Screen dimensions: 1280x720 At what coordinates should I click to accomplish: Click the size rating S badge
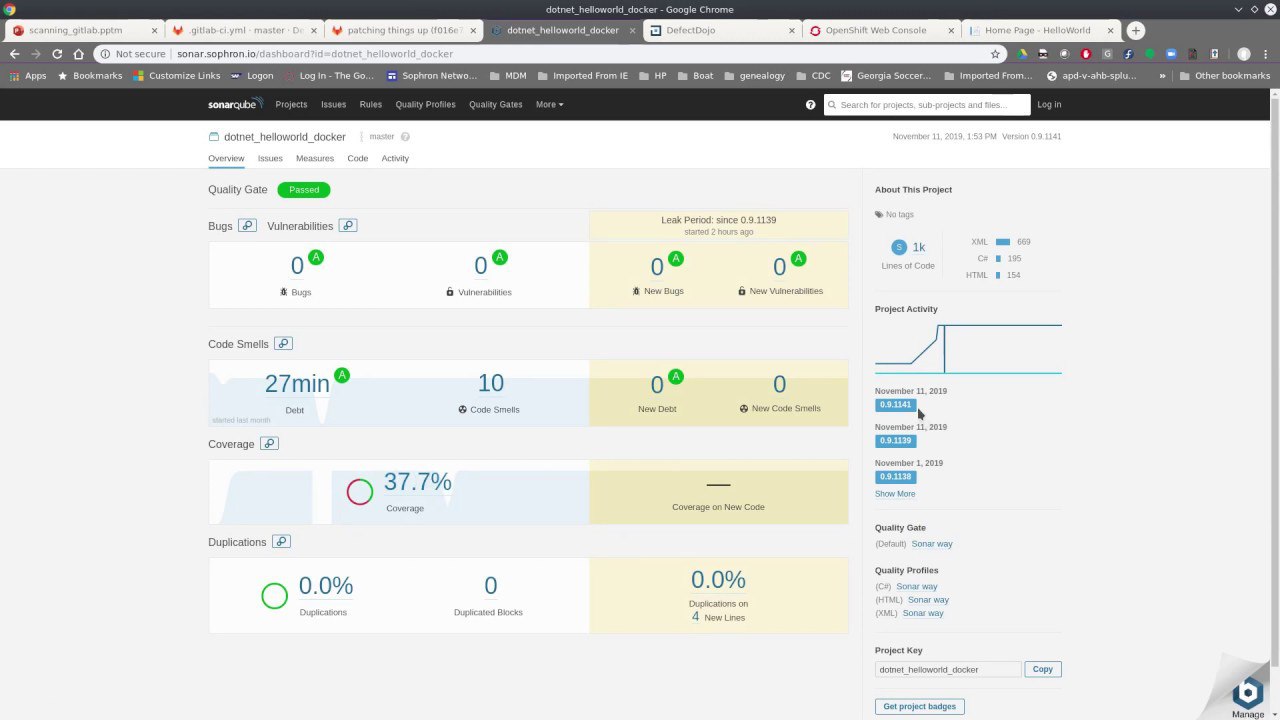pyautogui.click(x=898, y=247)
